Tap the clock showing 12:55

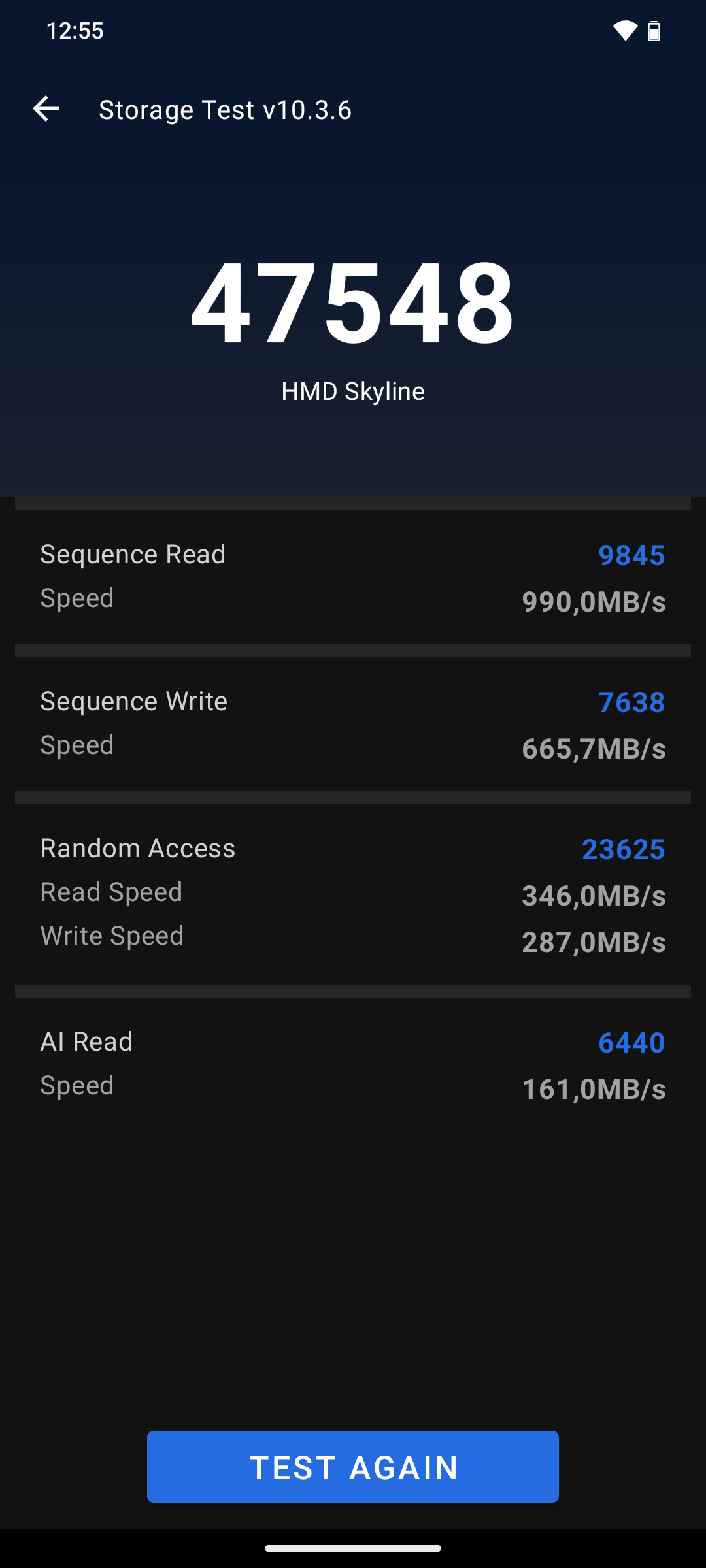[x=75, y=31]
